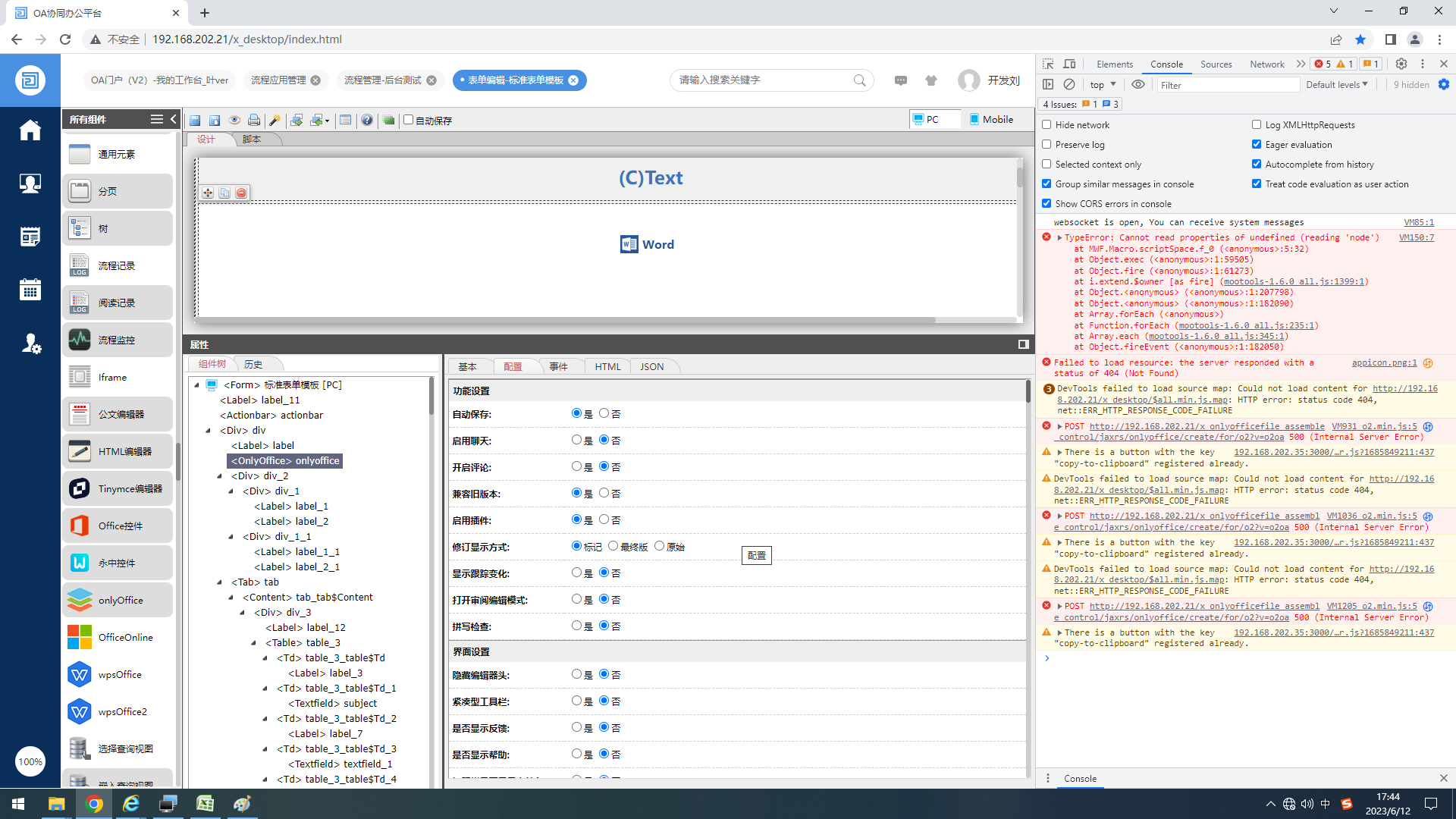Click the home icon in left sidebar
1456x819 pixels.
pyautogui.click(x=30, y=130)
